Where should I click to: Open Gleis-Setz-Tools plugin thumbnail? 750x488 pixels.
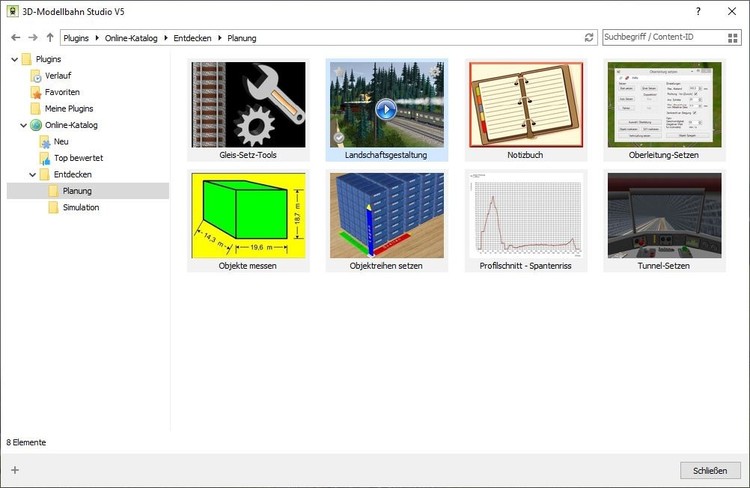click(x=248, y=104)
